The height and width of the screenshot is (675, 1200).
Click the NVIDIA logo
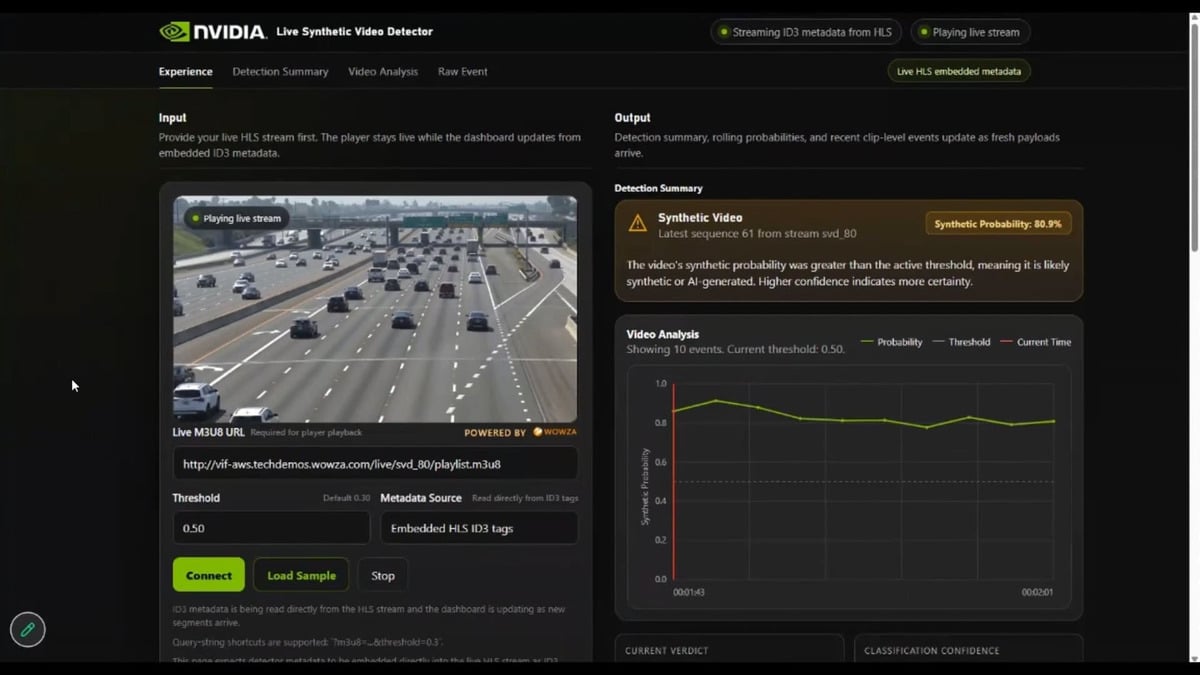pyautogui.click(x=213, y=32)
